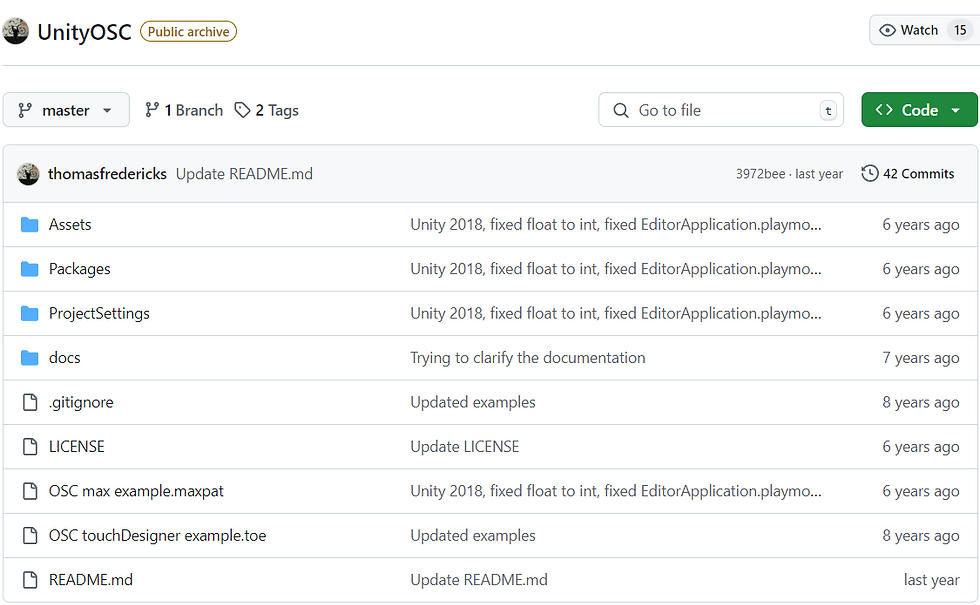Click the folder icon for docs
The width and height of the screenshot is (980, 605).
click(29, 358)
